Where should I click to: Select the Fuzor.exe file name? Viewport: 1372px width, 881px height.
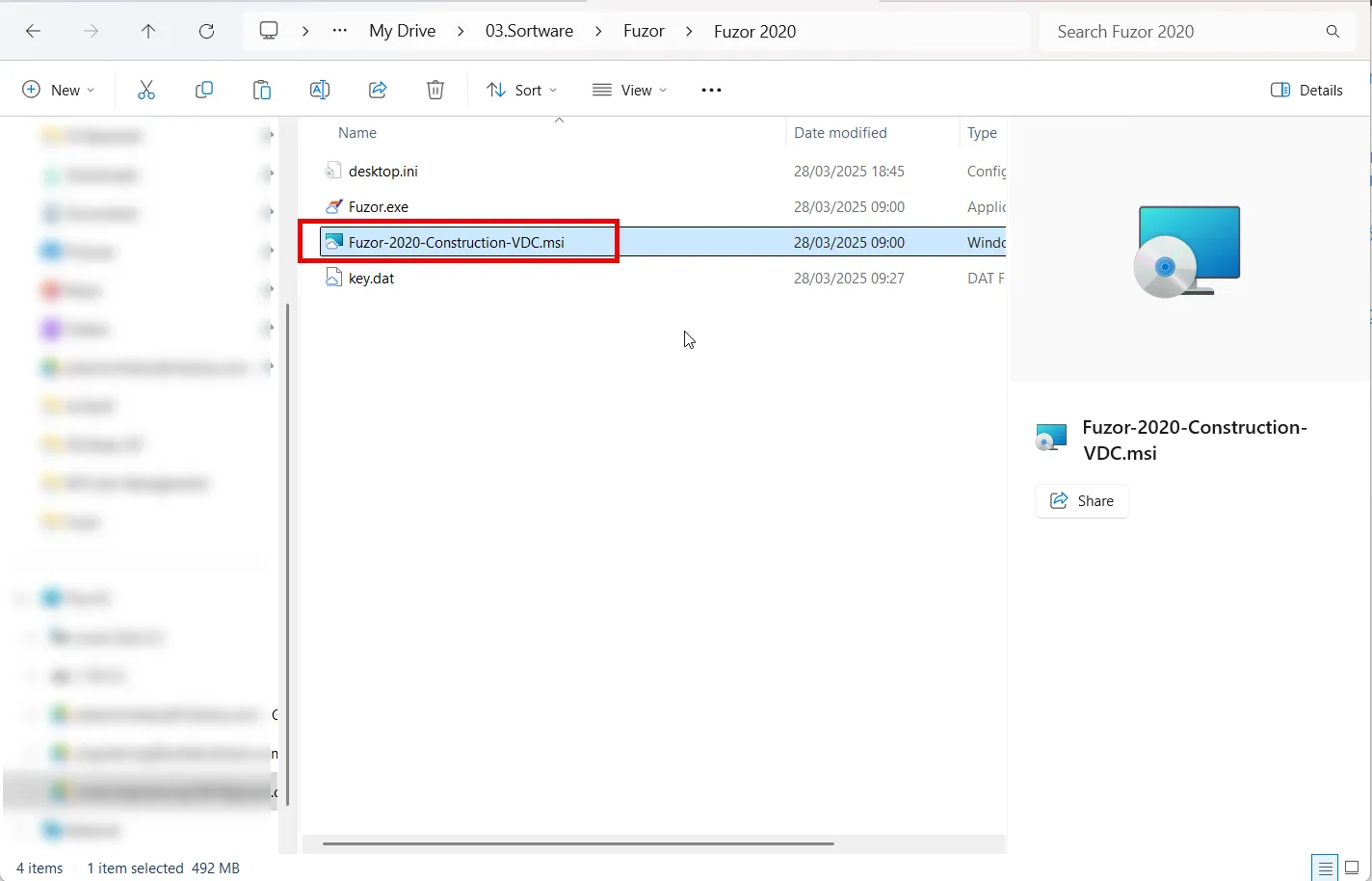379,206
